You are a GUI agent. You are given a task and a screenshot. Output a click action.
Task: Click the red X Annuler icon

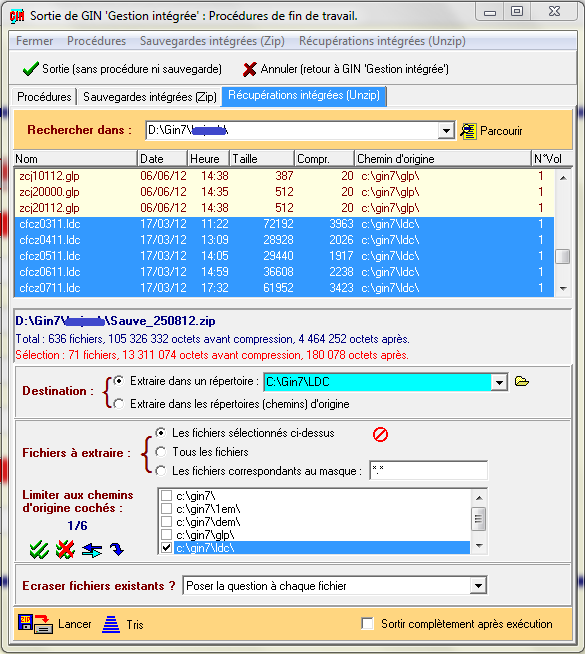(249, 69)
